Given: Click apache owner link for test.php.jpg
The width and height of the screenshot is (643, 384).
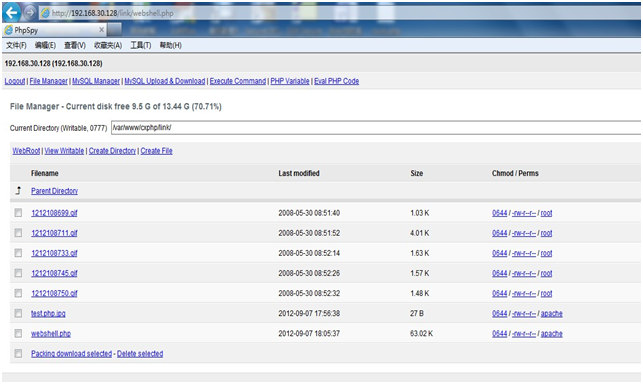Looking at the screenshot, I should tap(552, 313).
